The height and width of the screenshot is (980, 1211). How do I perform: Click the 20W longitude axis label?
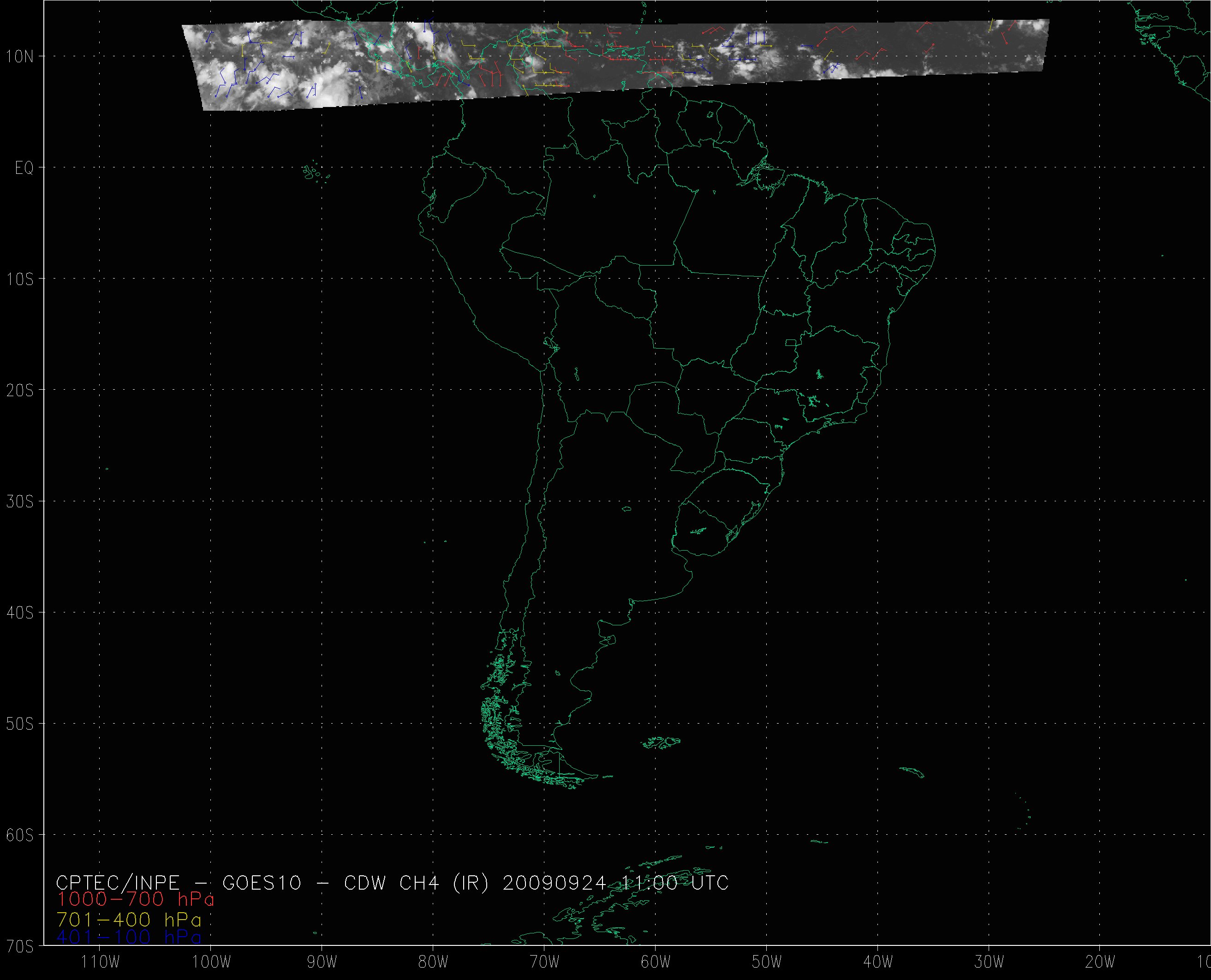coord(1100,962)
